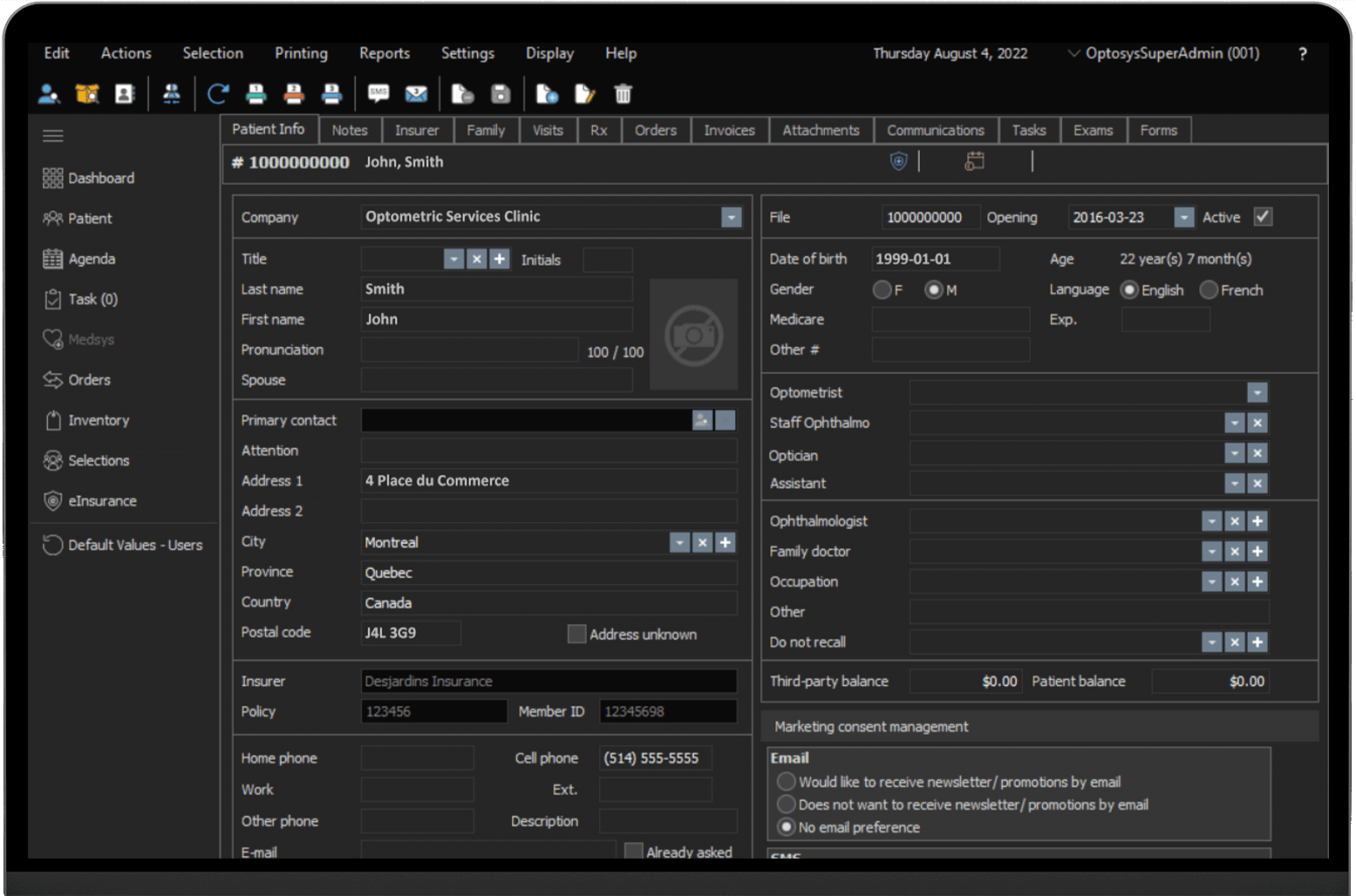Click the calendar icon in patient header

[x=975, y=161]
